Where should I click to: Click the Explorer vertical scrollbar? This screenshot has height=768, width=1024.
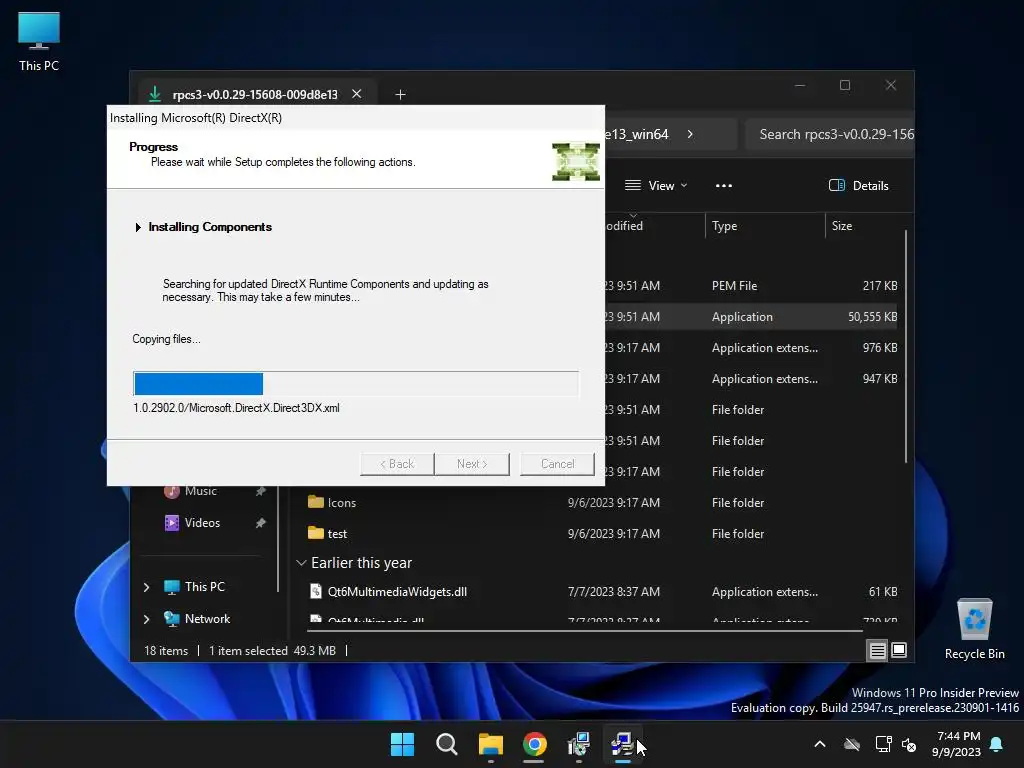pos(906,346)
